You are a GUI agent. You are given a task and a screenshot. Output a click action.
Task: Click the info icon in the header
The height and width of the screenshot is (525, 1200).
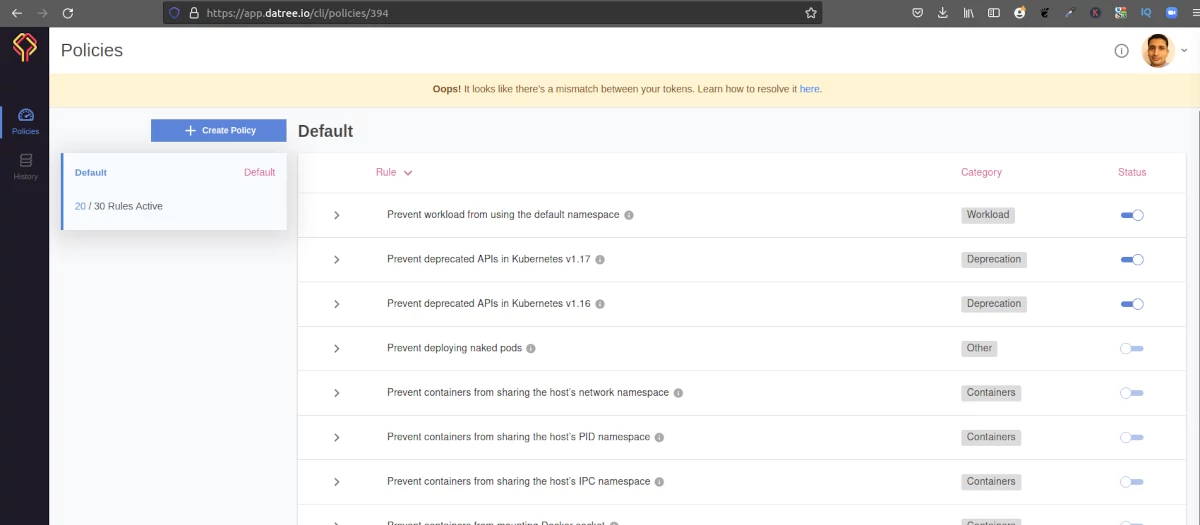point(1121,51)
